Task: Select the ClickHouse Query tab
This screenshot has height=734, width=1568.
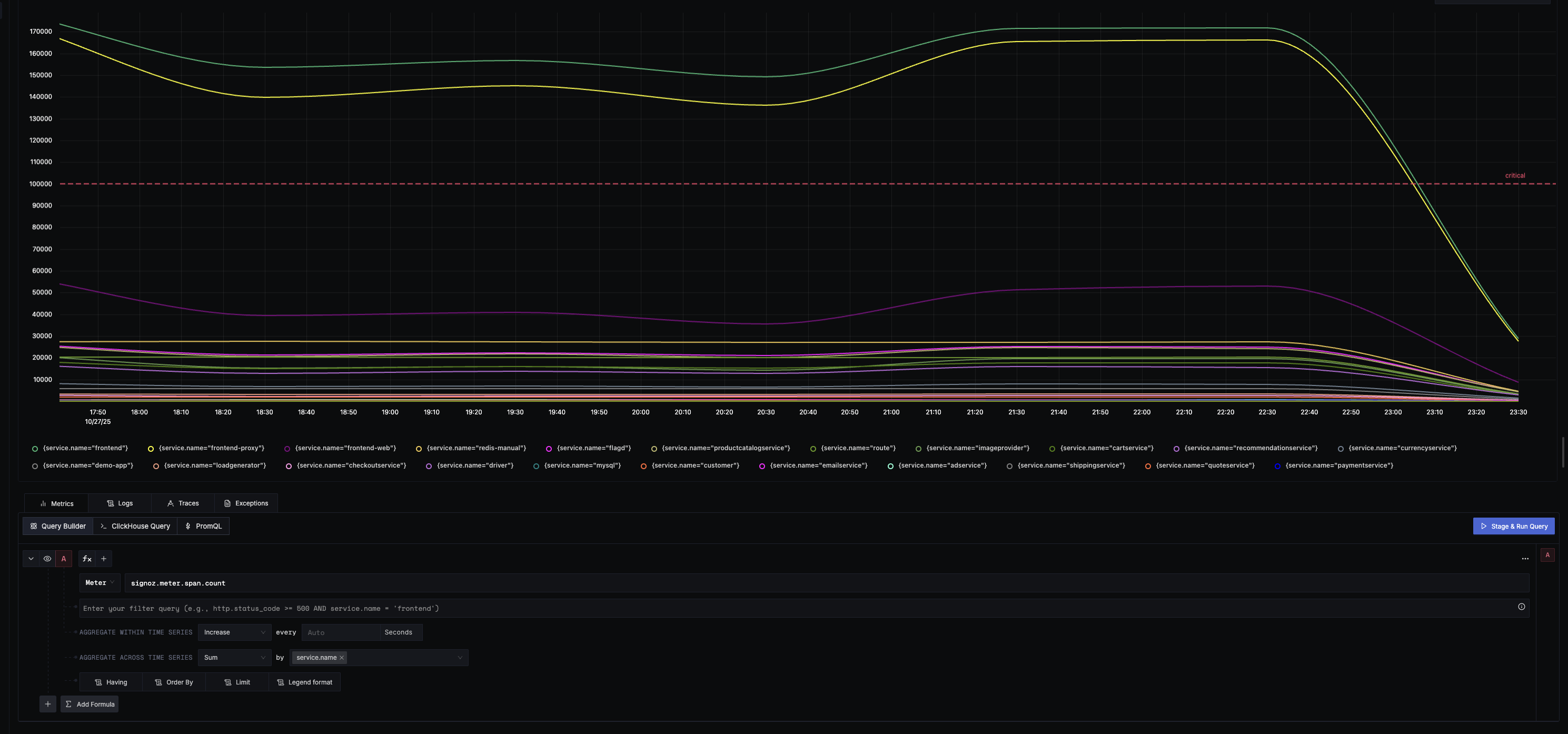Action: click(x=135, y=527)
